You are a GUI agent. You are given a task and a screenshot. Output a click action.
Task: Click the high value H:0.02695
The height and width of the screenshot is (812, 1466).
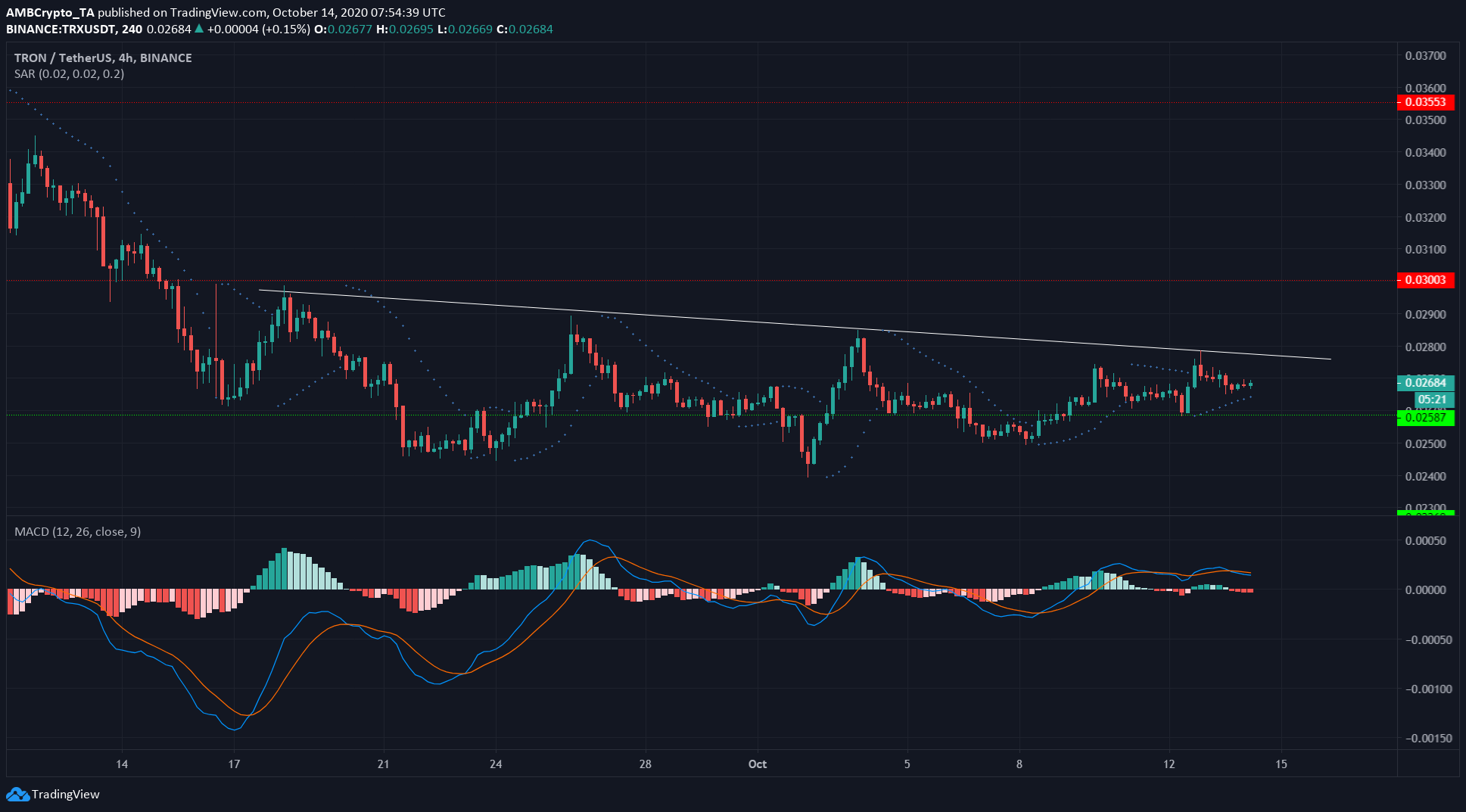(x=405, y=30)
